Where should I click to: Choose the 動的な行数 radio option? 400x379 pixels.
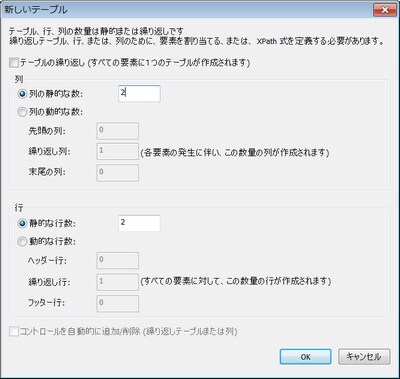pos(22,241)
